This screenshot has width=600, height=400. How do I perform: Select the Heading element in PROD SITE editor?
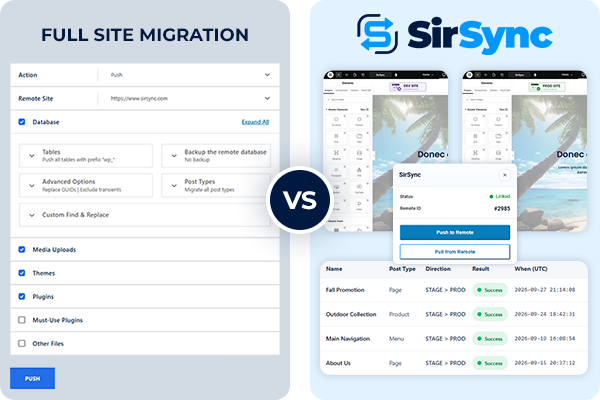(x=475, y=155)
